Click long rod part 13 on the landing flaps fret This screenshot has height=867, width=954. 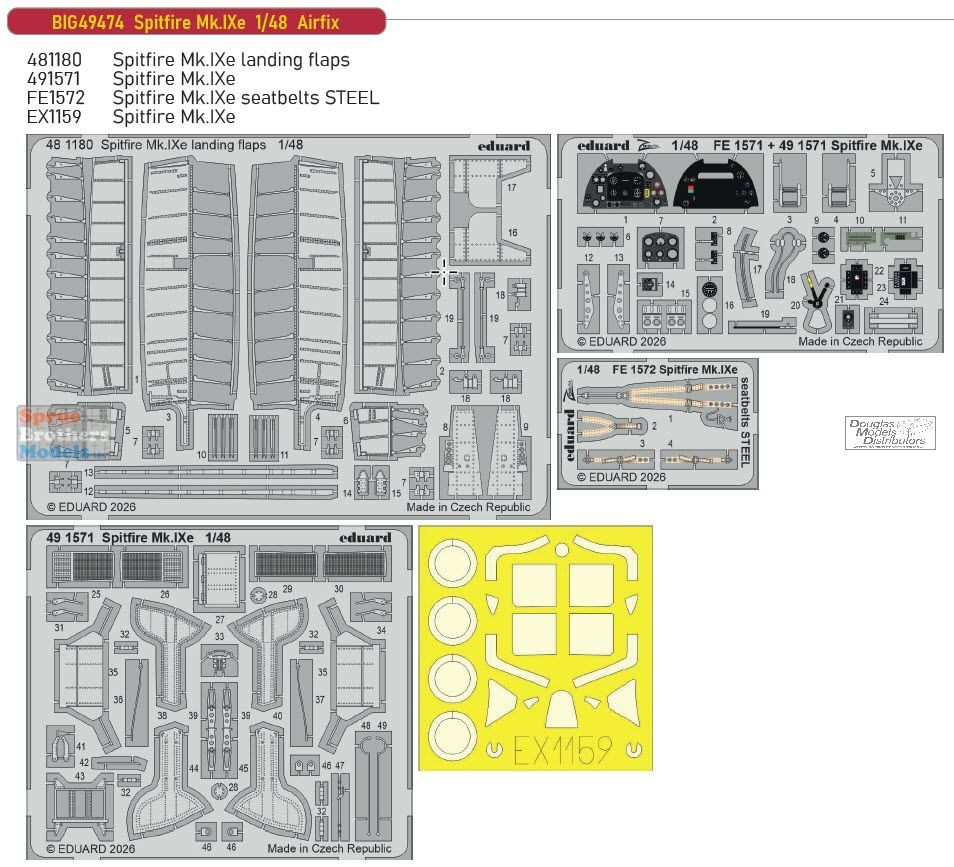(216, 472)
